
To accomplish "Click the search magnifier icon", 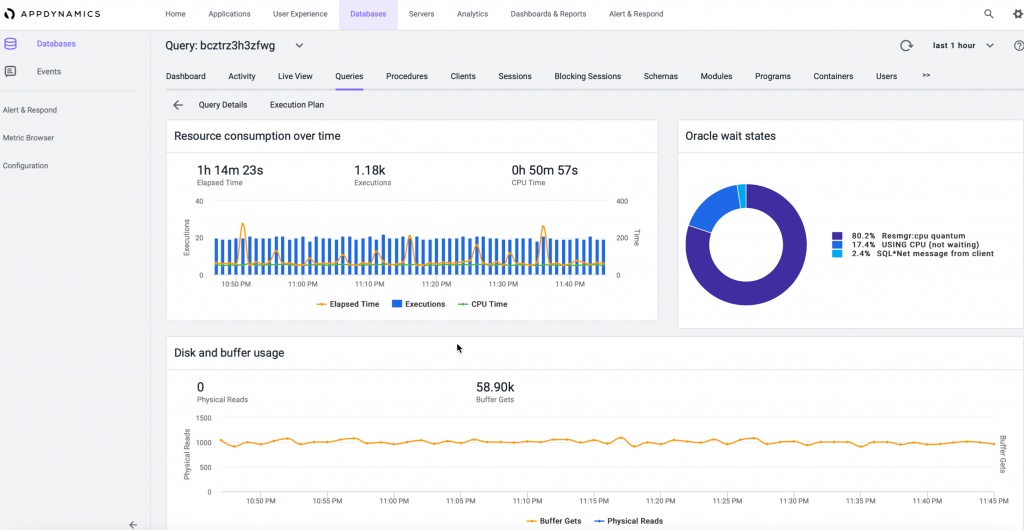I will (989, 14).
